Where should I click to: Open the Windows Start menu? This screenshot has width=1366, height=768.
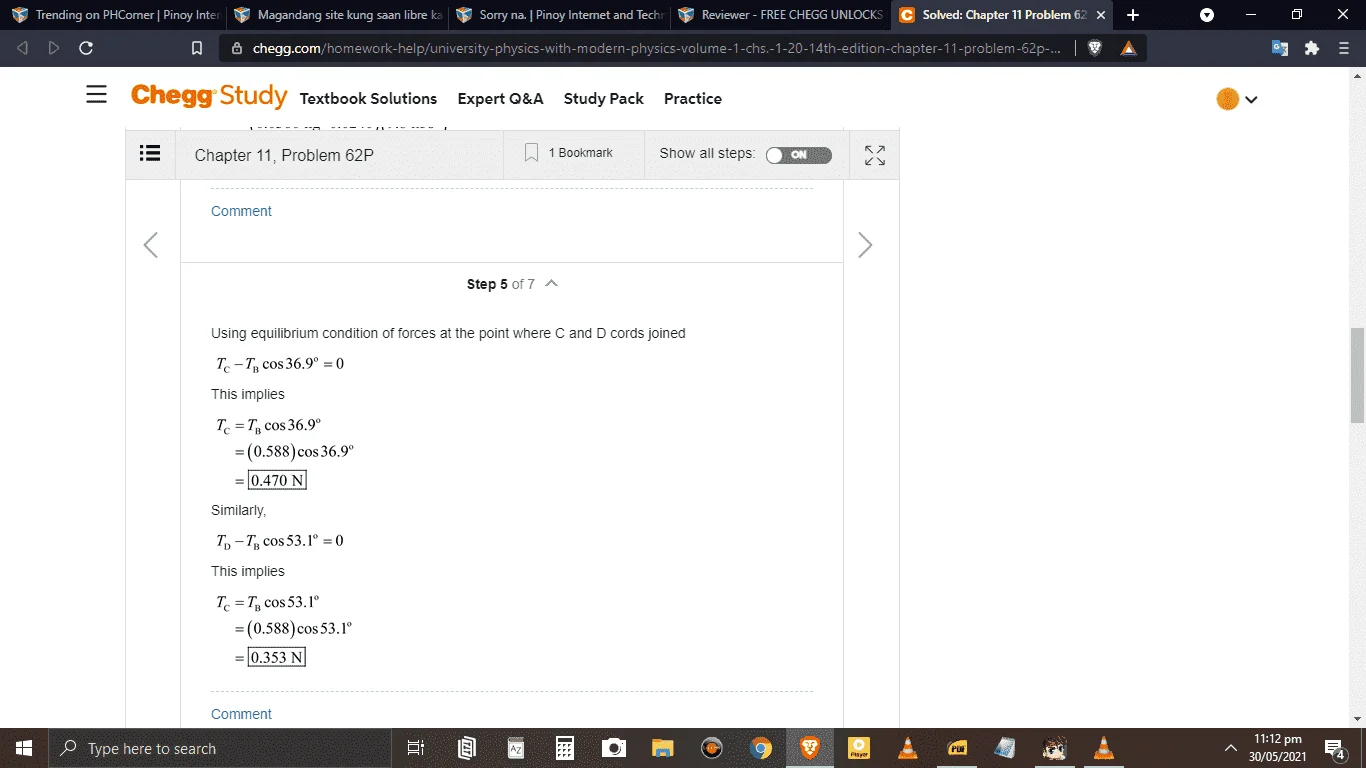click(x=24, y=748)
